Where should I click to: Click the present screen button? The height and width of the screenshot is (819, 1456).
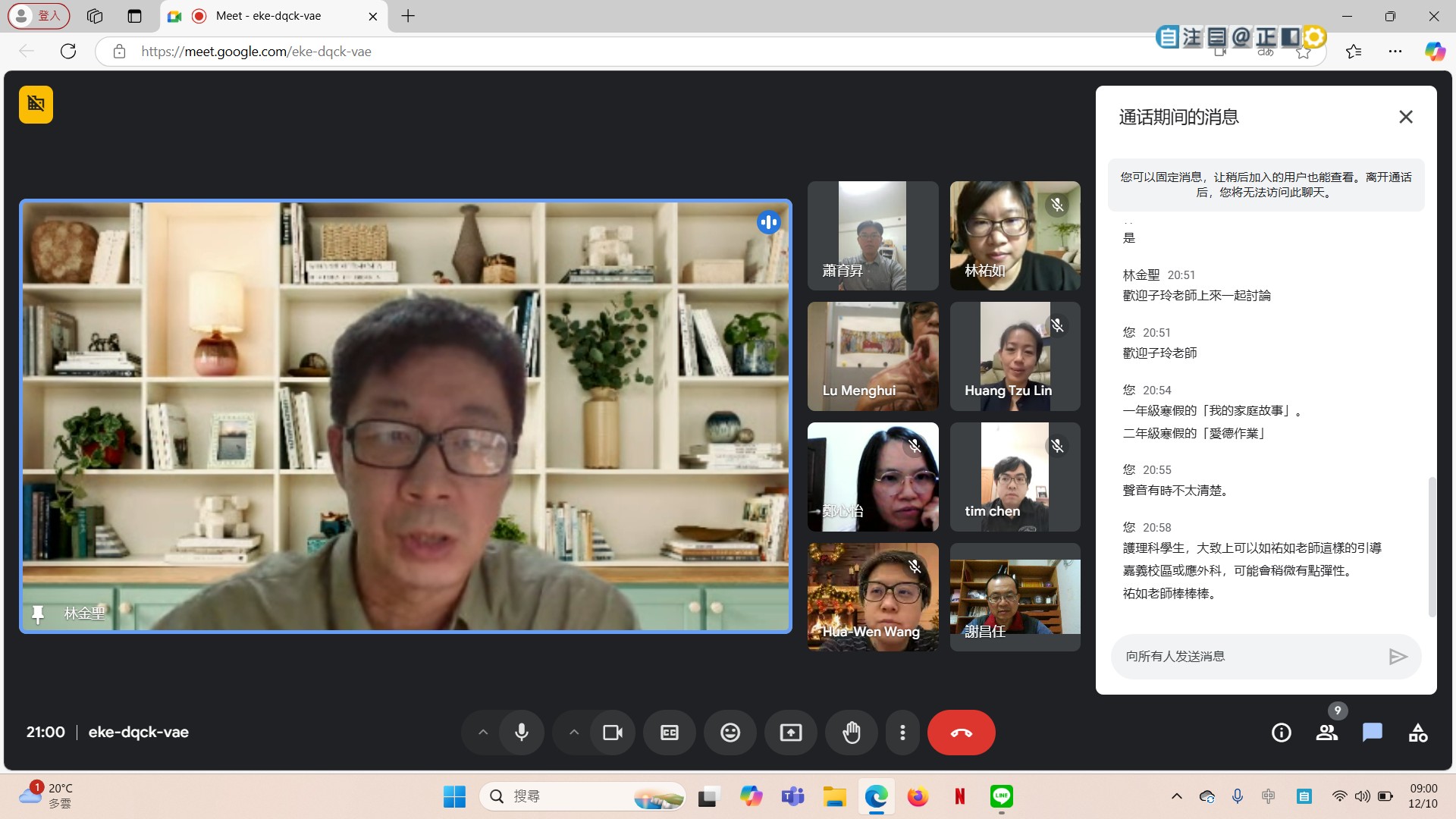point(791,733)
